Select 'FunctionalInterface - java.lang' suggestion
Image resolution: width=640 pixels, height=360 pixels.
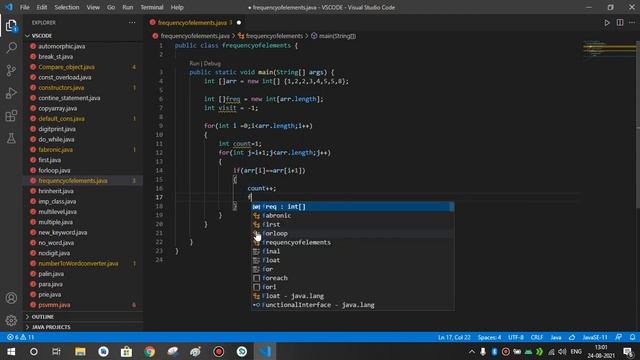point(353,305)
